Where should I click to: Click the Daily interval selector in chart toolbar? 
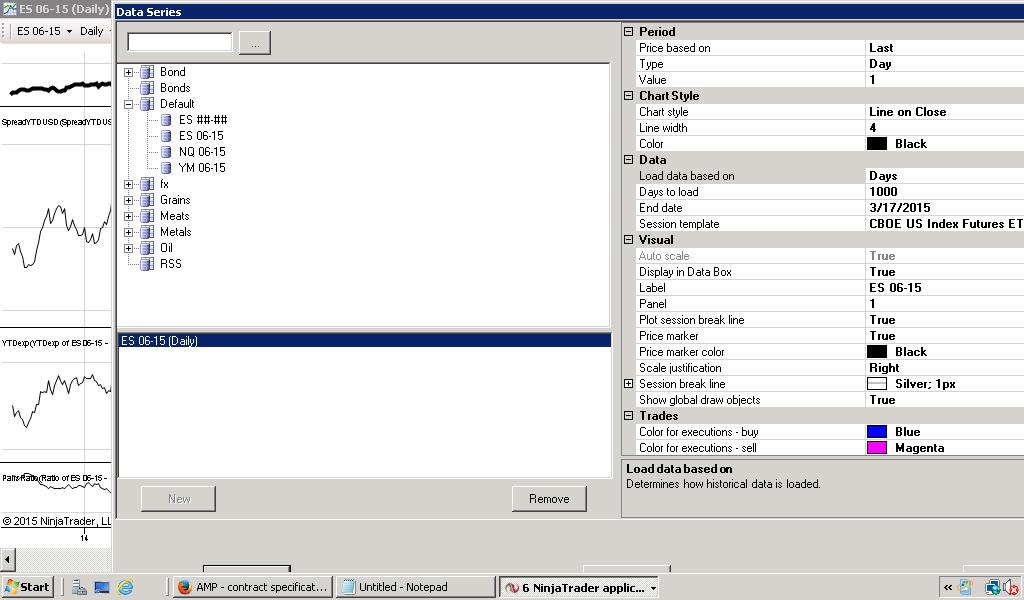[x=91, y=31]
